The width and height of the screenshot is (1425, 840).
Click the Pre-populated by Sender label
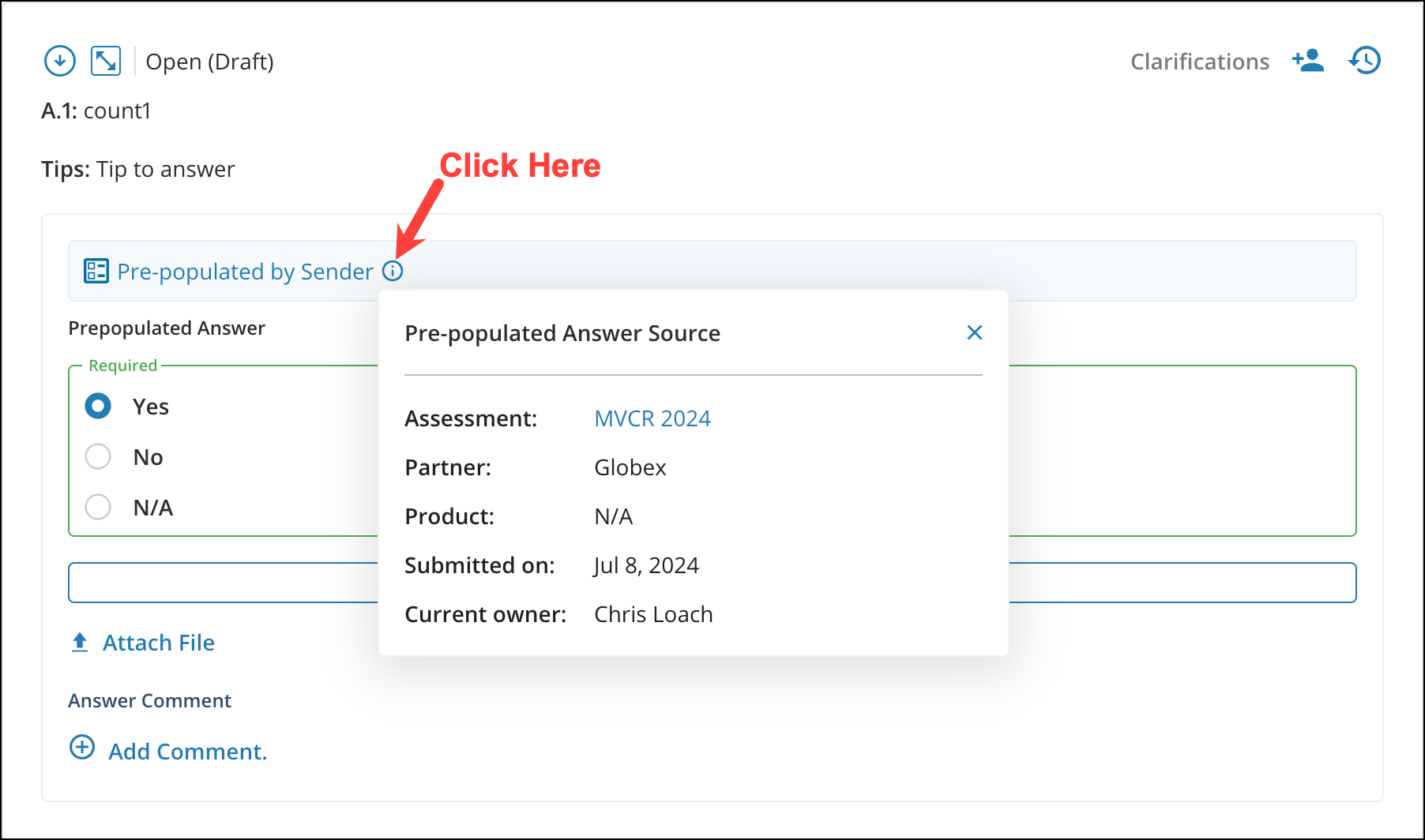pyautogui.click(x=245, y=272)
